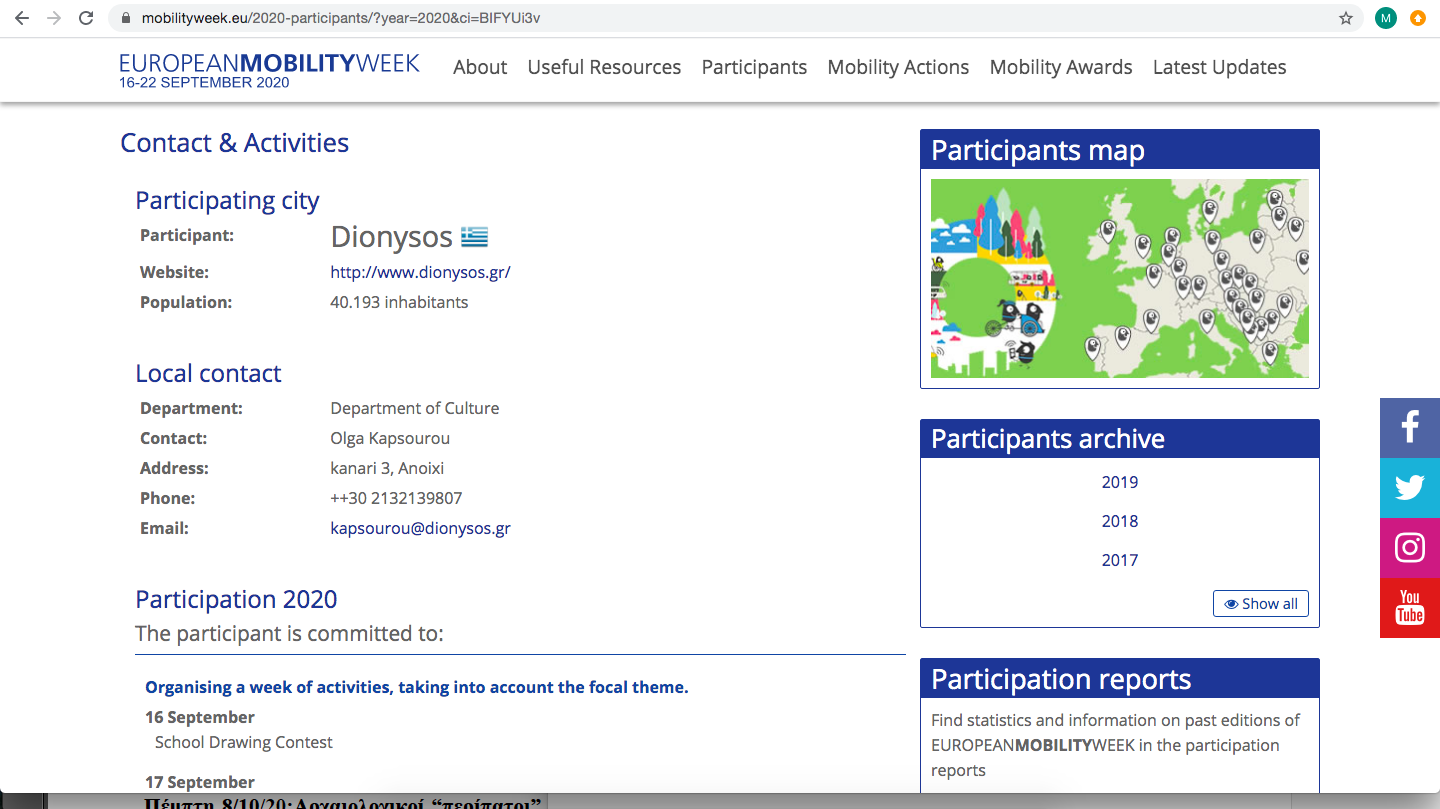
Task: View site info via padlock icon
Action: click(125, 18)
